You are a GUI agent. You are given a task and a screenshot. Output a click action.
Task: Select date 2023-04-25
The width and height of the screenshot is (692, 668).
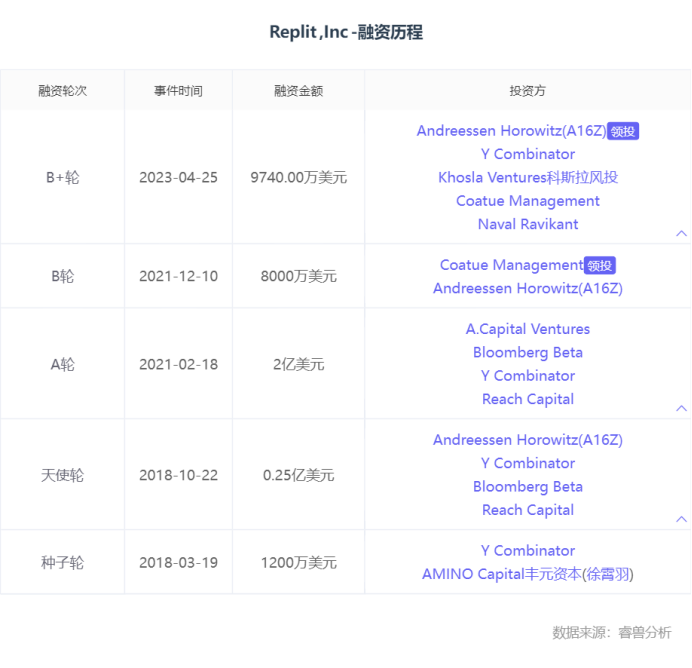(178, 177)
